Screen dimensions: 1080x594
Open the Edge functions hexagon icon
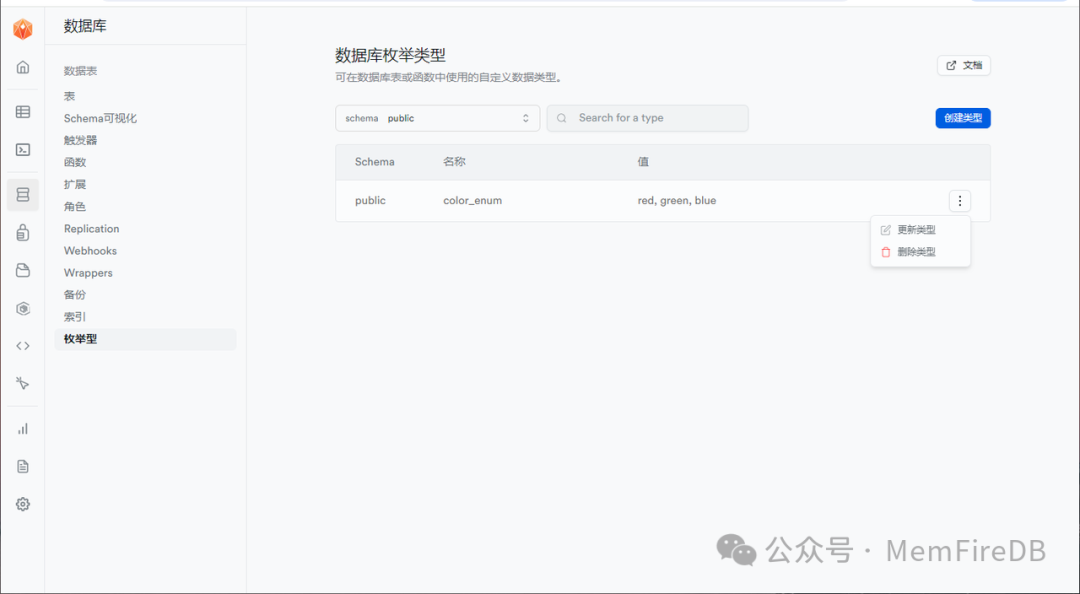tap(23, 308)
